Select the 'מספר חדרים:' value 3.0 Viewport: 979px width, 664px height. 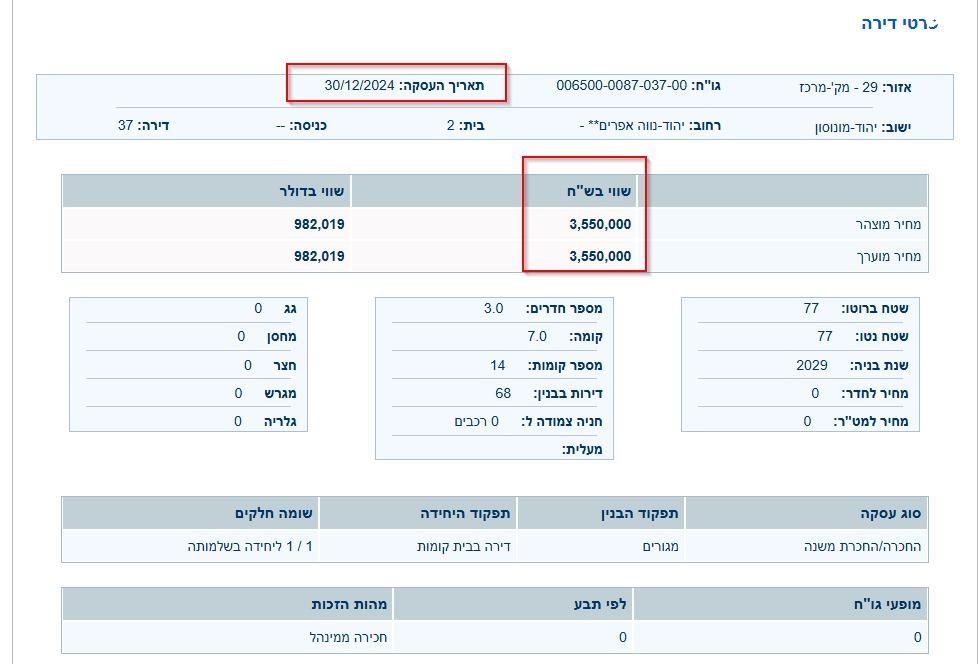pyautogui.click(x=493, y=308)
